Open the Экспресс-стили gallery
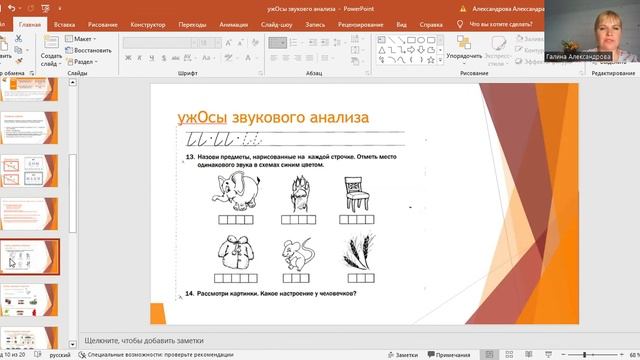 [x=498, y=51]
